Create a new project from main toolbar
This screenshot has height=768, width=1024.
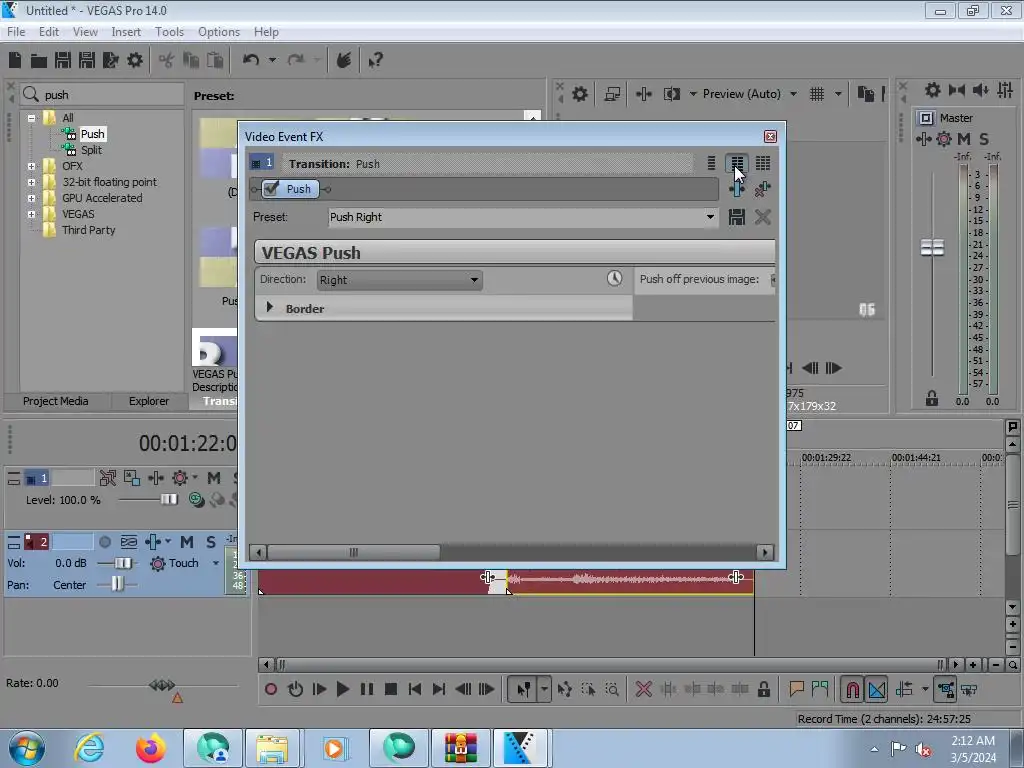coord(15,60)
